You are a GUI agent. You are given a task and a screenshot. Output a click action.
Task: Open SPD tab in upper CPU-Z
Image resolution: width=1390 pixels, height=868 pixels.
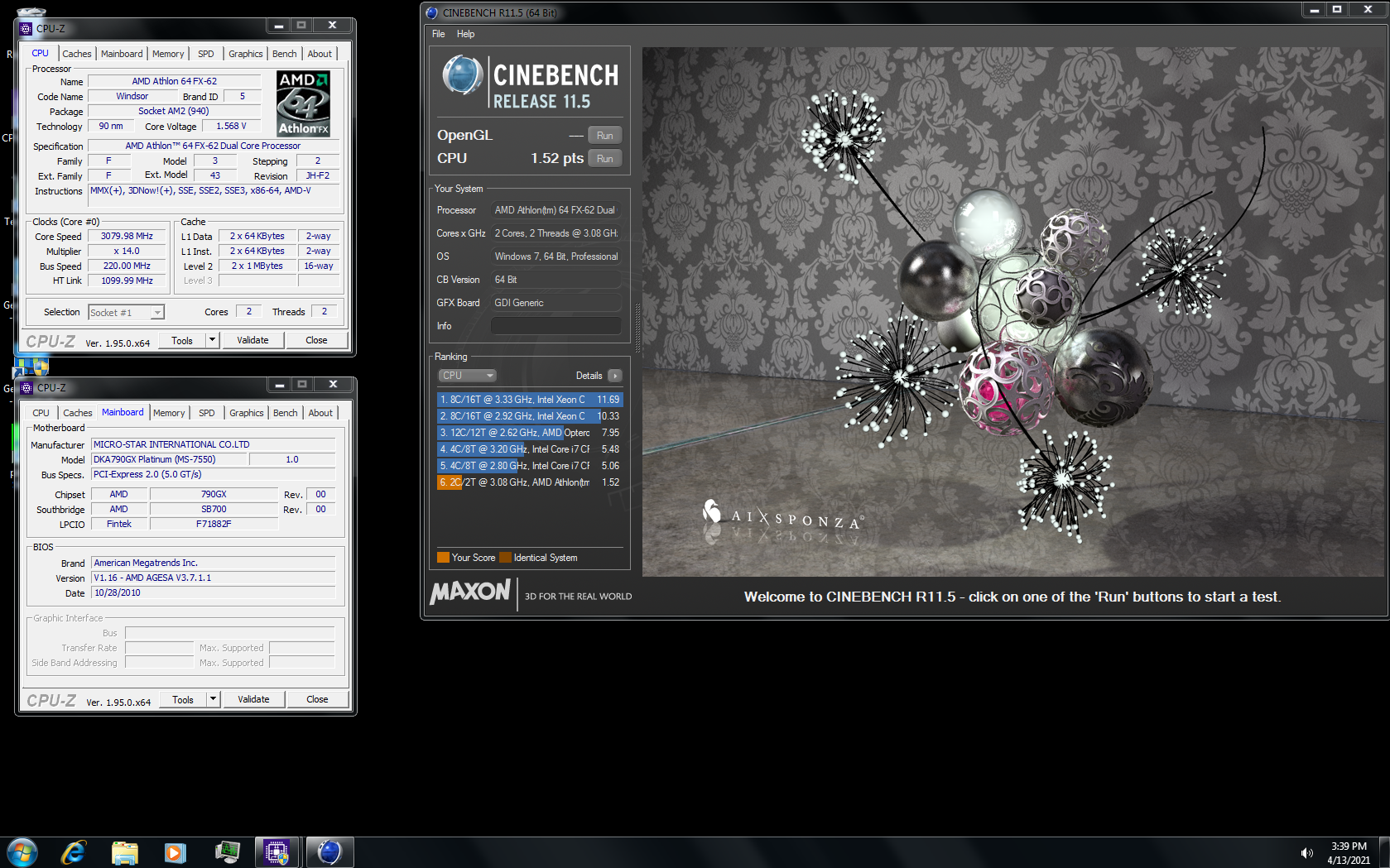click(x=206, y=54)
